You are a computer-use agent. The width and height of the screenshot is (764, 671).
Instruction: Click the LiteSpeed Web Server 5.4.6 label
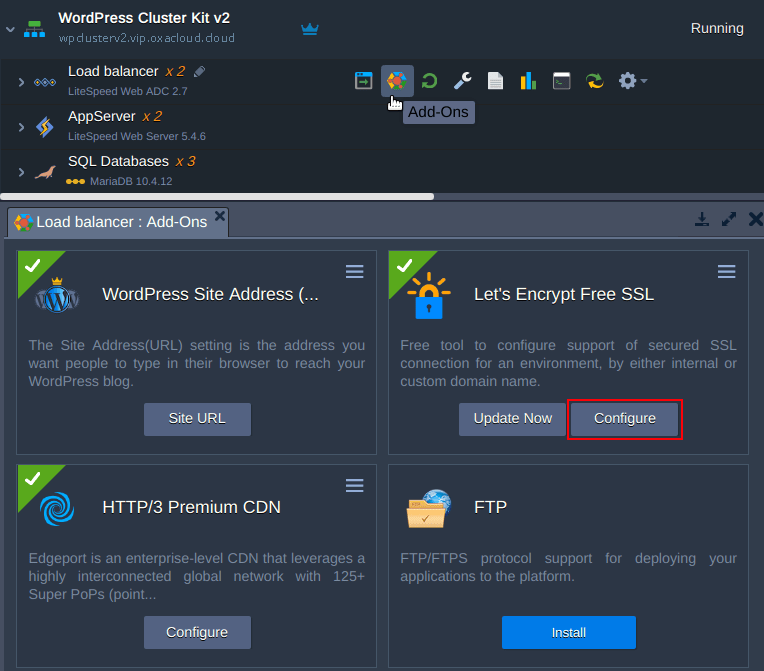137,136
